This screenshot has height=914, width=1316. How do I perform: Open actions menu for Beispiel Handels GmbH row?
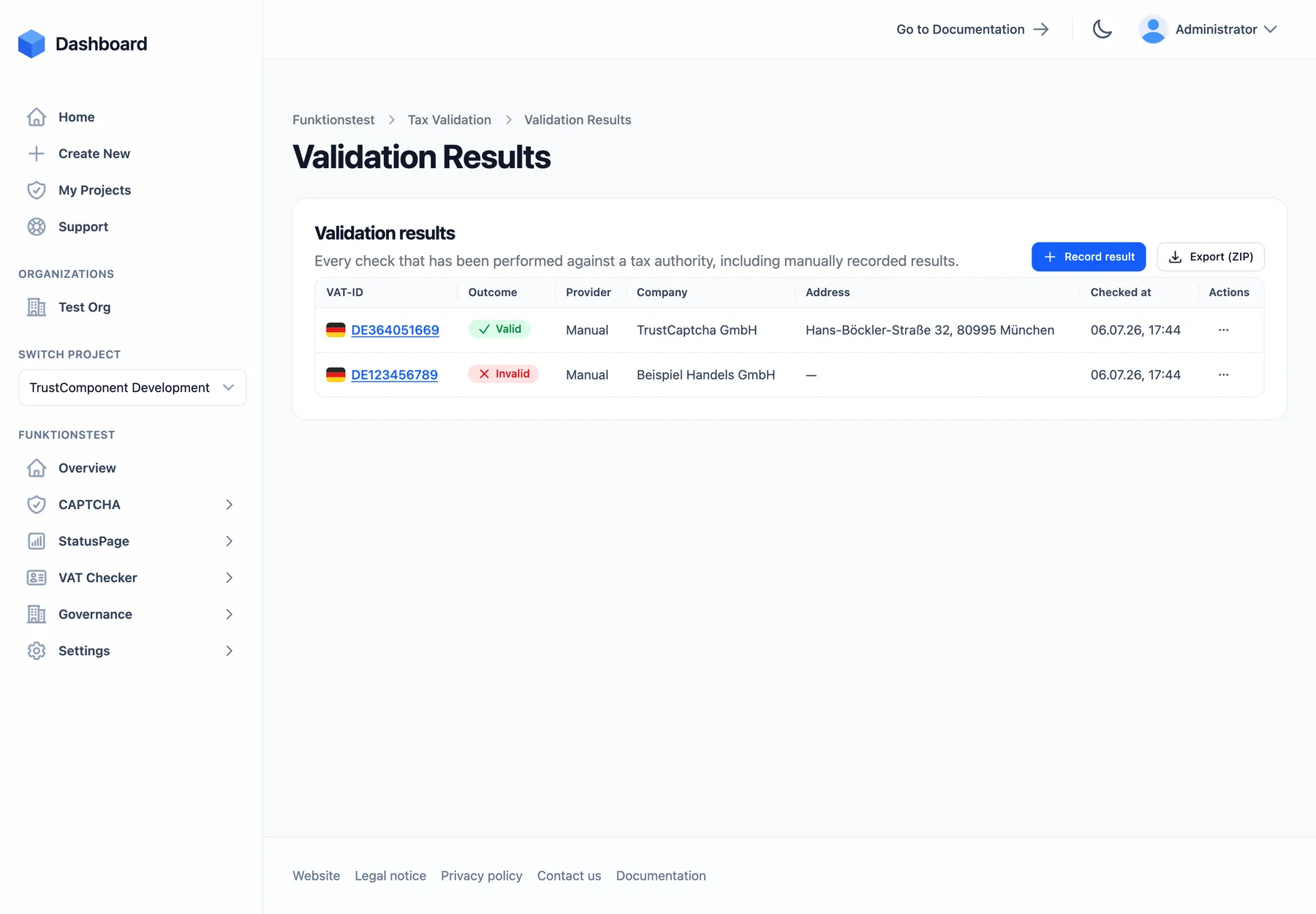coord(1224,374)
